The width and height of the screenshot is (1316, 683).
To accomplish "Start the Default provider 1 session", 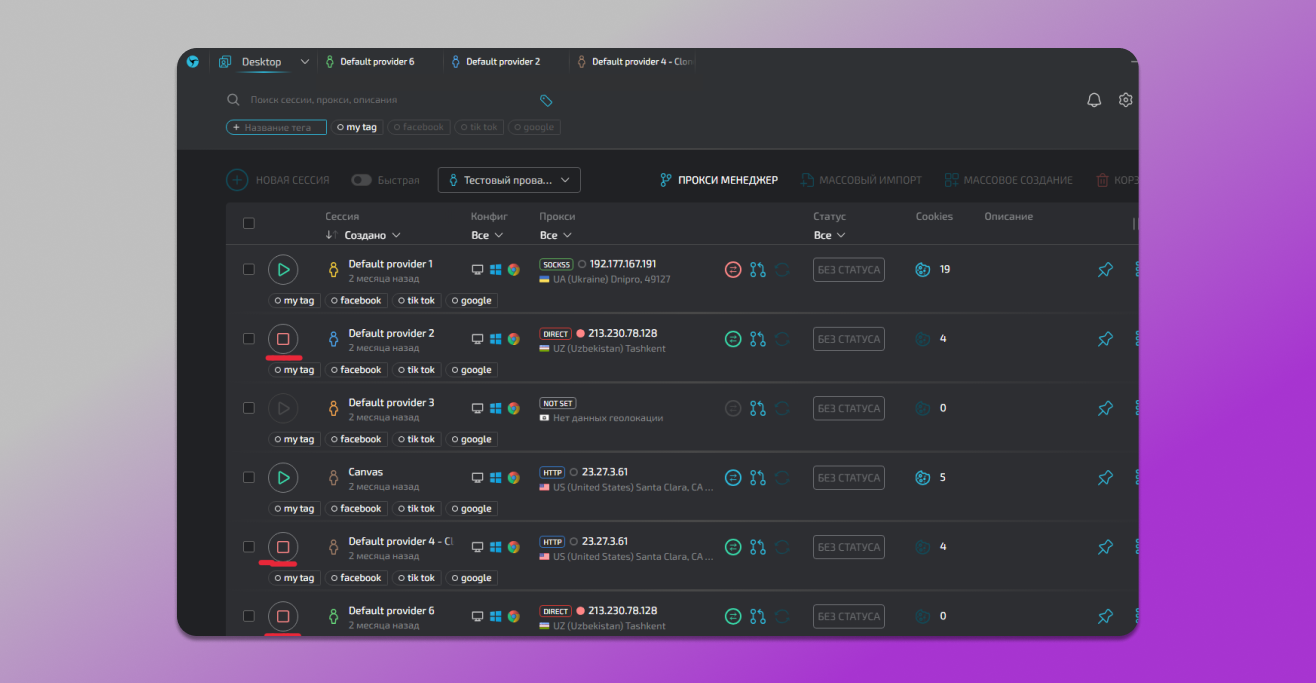I will click(x=283, y=269).
